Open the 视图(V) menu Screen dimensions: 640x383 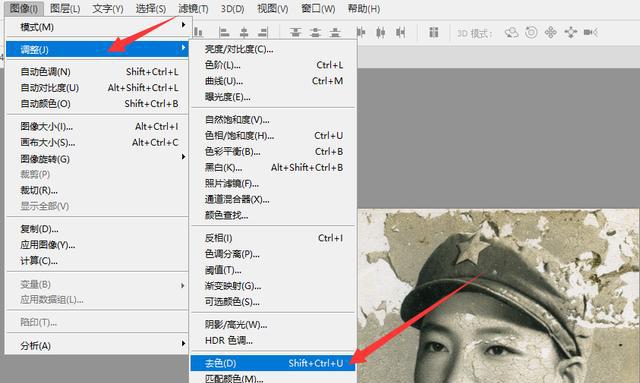(272, 8)
